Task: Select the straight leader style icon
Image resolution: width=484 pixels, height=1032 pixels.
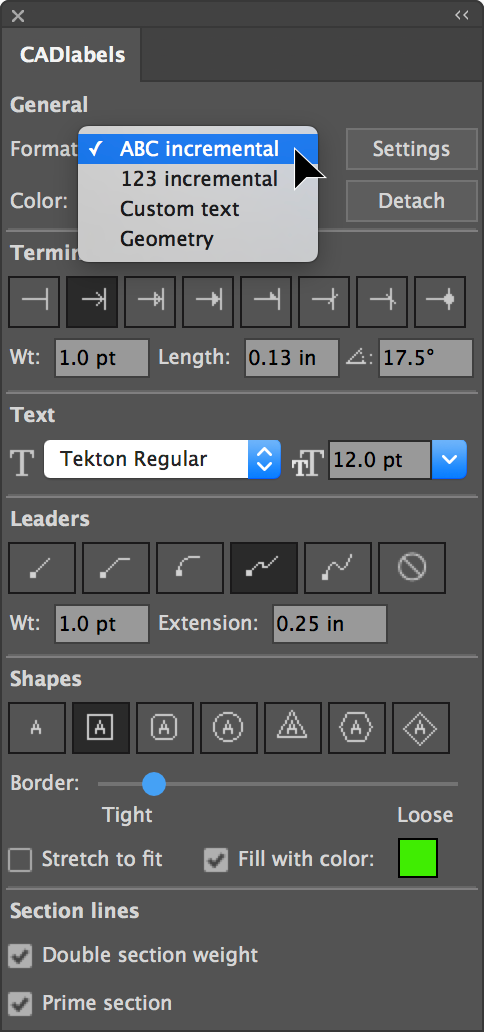Action: click(41, 567)
